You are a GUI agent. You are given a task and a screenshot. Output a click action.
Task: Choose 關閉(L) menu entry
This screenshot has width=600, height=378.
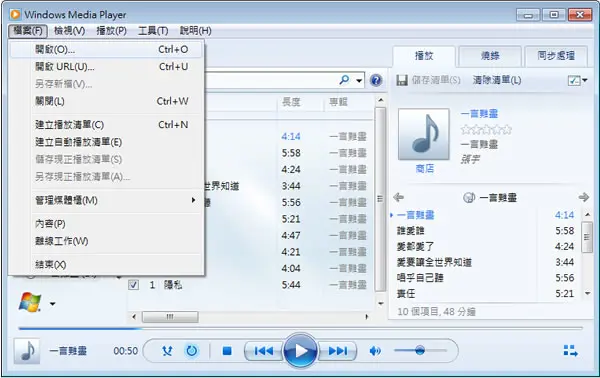[106, 101]
